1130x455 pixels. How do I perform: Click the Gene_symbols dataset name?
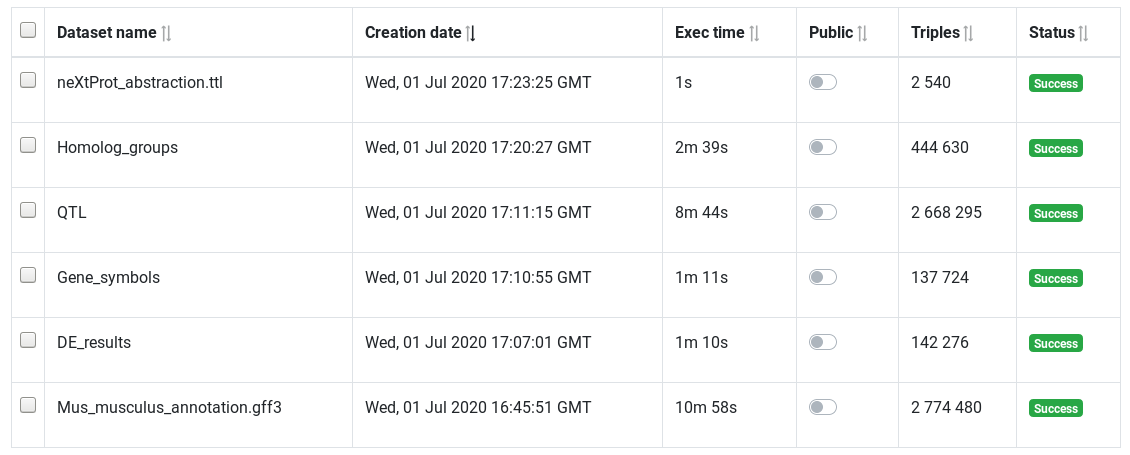pos(108,278)
